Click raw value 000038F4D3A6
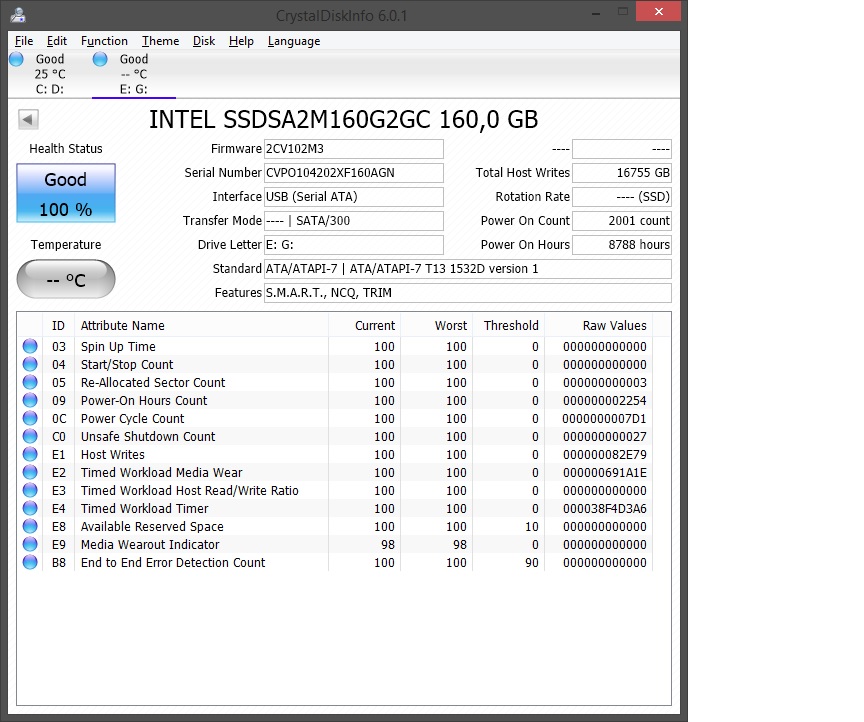Viewport: 864px width, 722px height. tap(604, 509)
